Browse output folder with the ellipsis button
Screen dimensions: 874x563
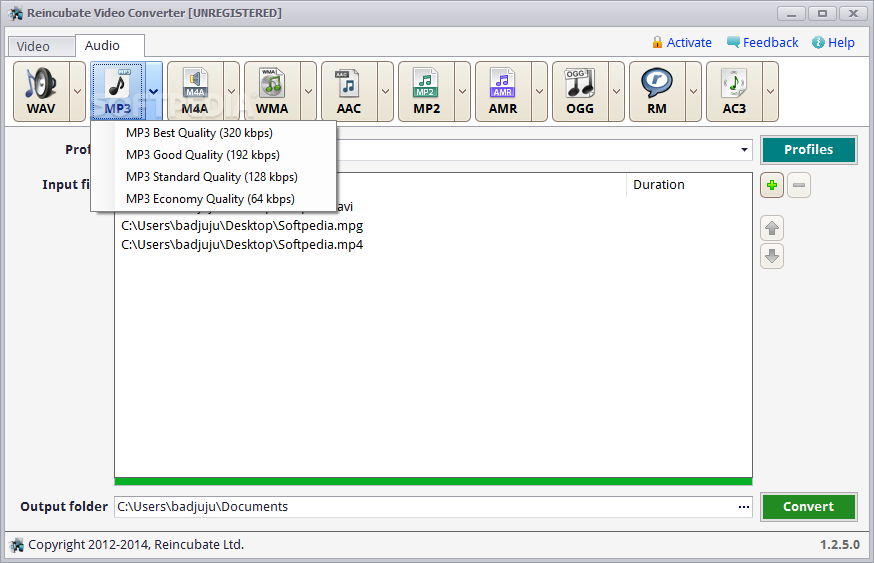(744, 507)
